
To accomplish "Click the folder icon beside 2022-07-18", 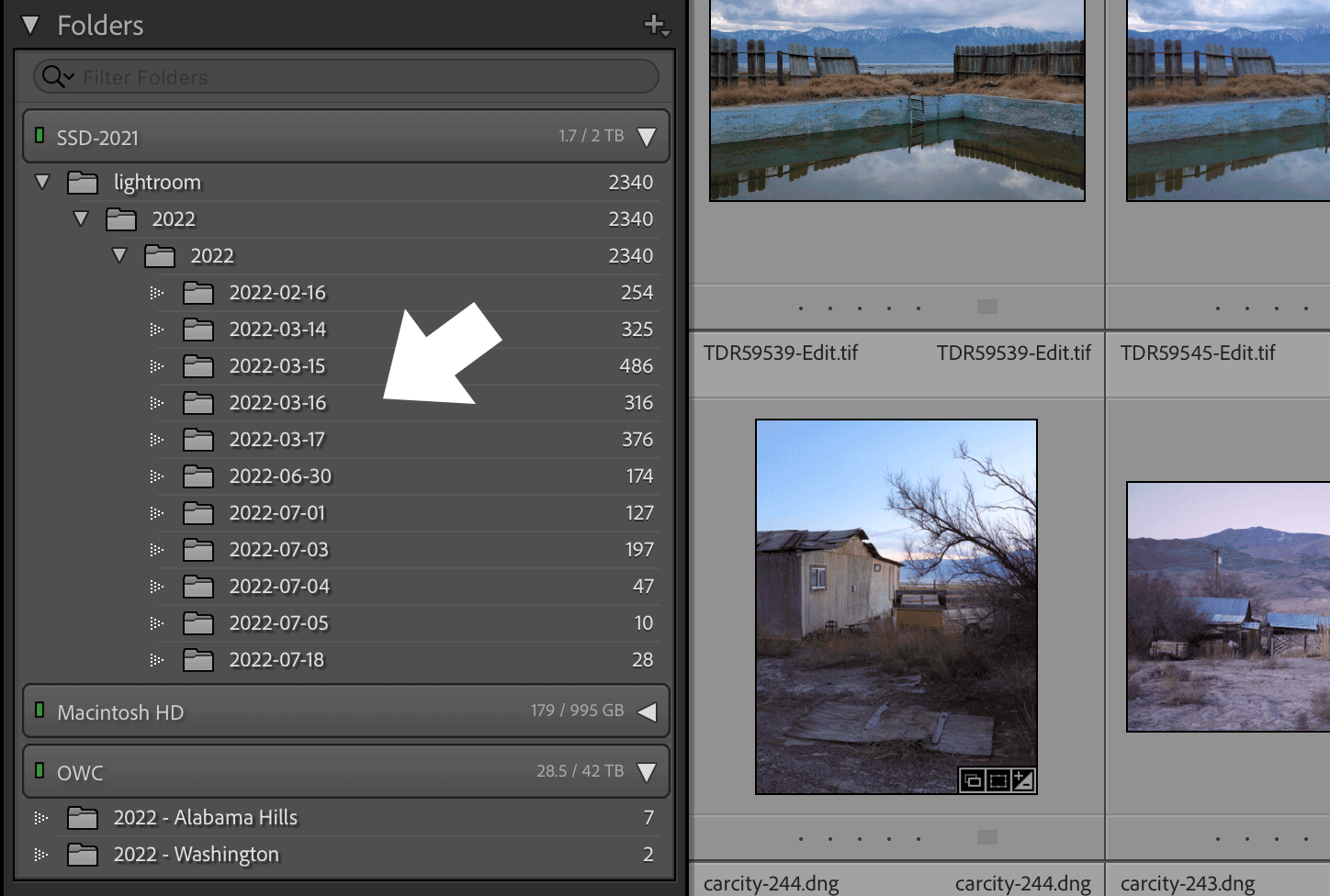I will click(198, 659).
